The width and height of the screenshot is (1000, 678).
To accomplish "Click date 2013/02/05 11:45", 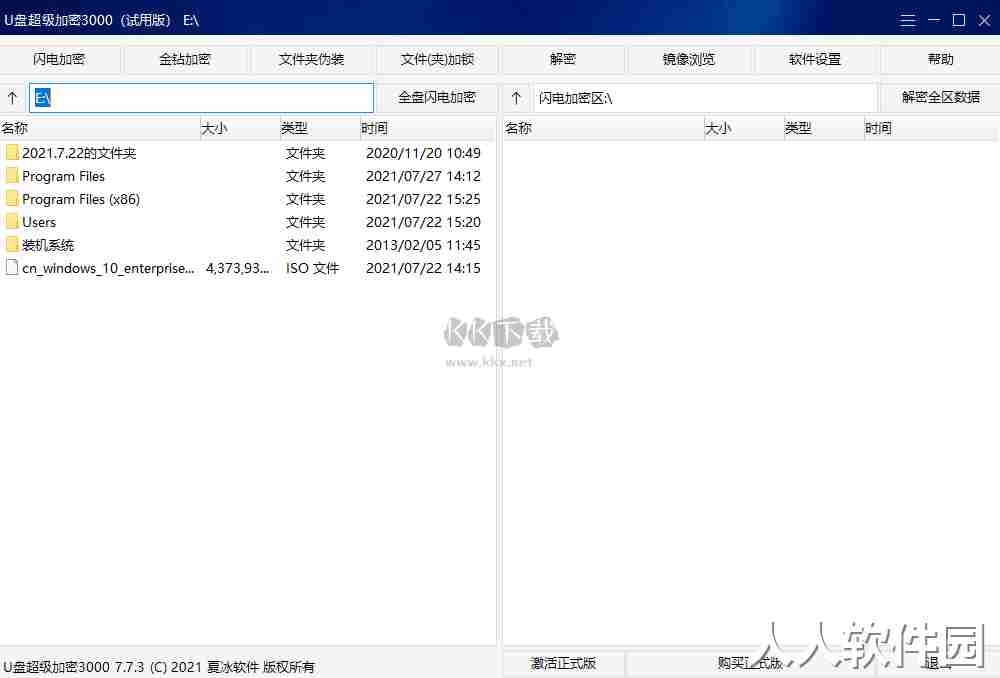I will [423, 245].
